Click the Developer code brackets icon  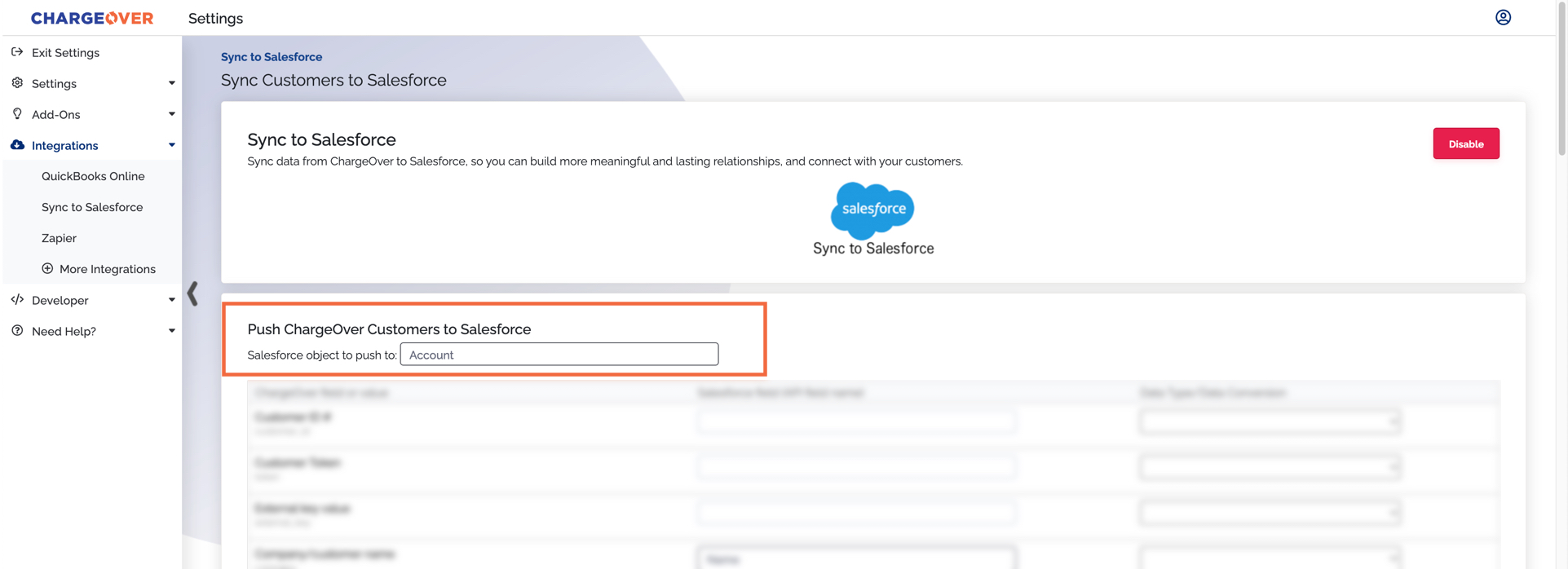point(17,300)
